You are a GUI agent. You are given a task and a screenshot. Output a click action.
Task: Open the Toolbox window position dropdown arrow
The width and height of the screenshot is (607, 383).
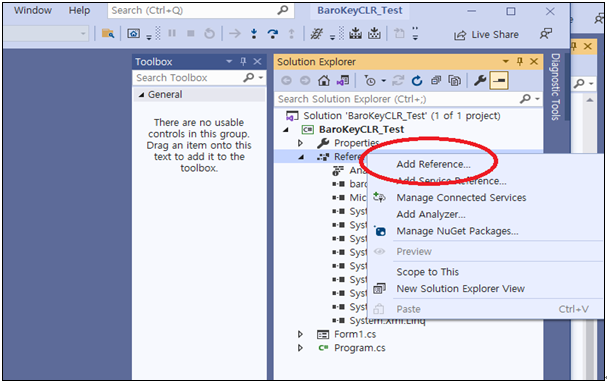pos(229,62)
